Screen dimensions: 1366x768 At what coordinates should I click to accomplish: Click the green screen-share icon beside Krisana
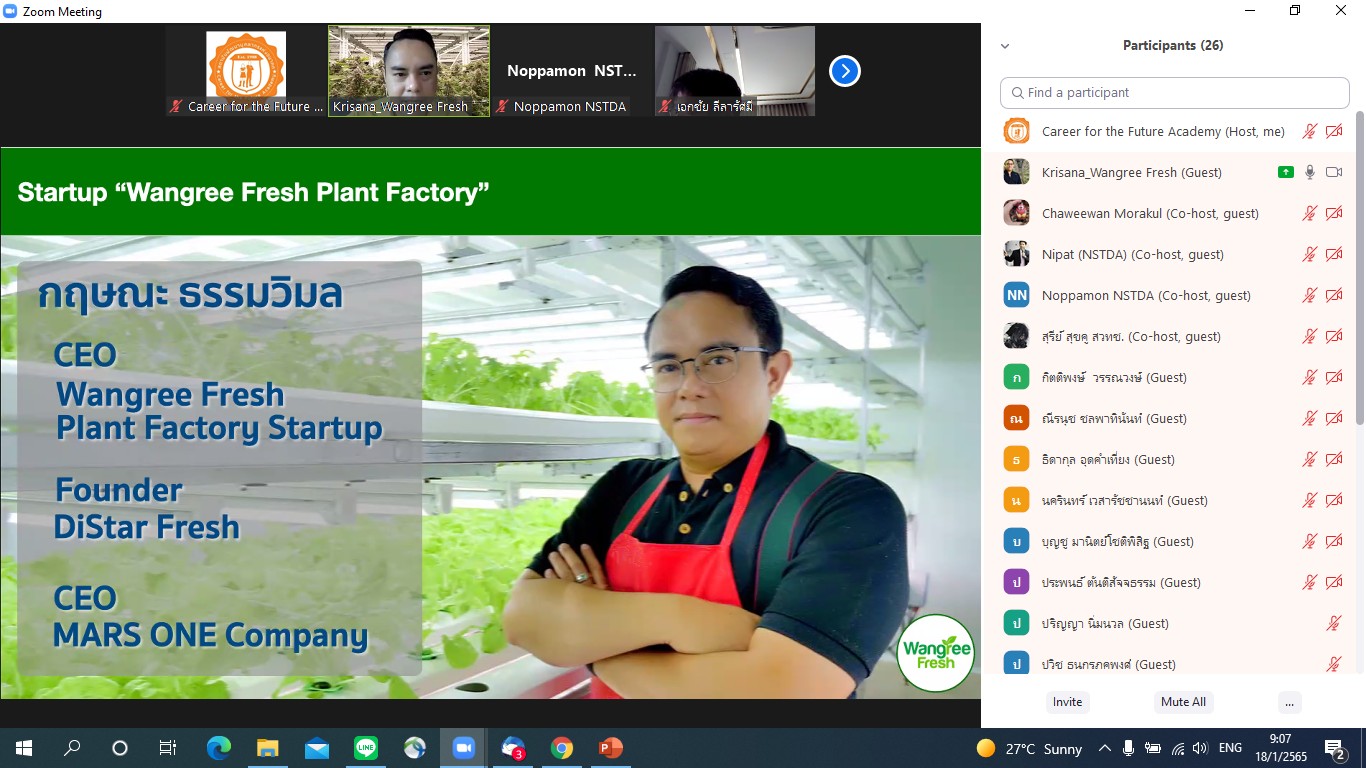pyautogui.click(x=1286, y=172)
